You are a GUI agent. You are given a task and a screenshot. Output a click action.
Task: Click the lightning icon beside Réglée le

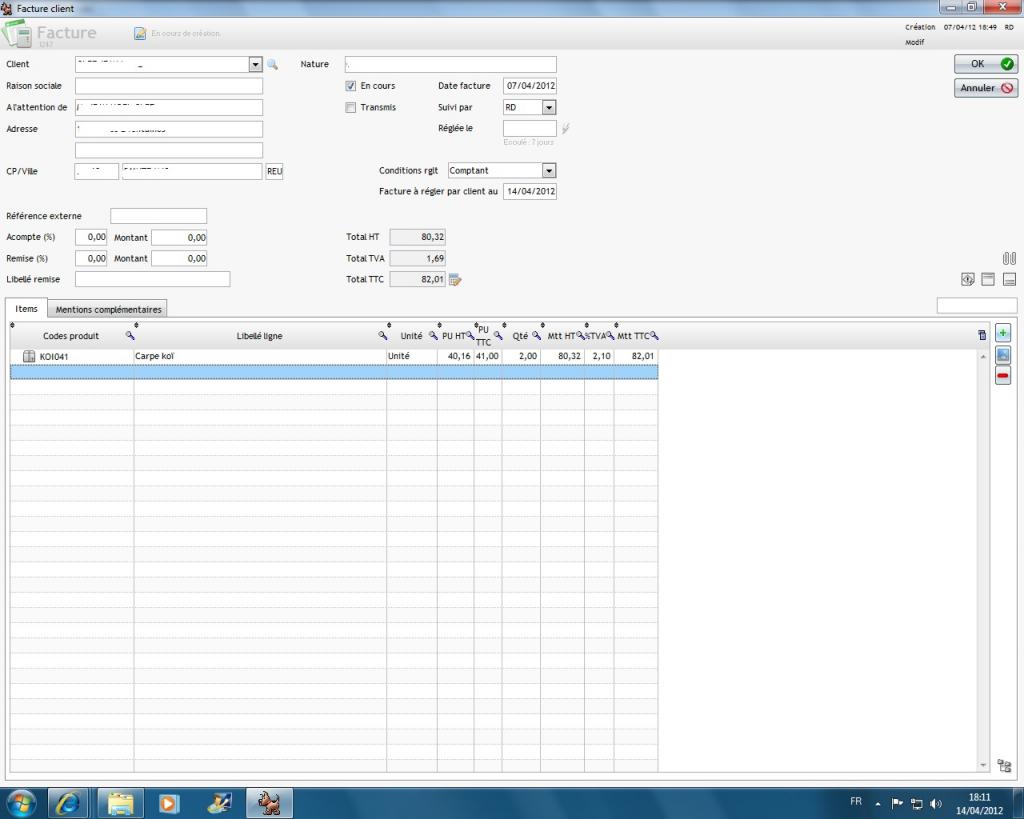pos(565,128)
